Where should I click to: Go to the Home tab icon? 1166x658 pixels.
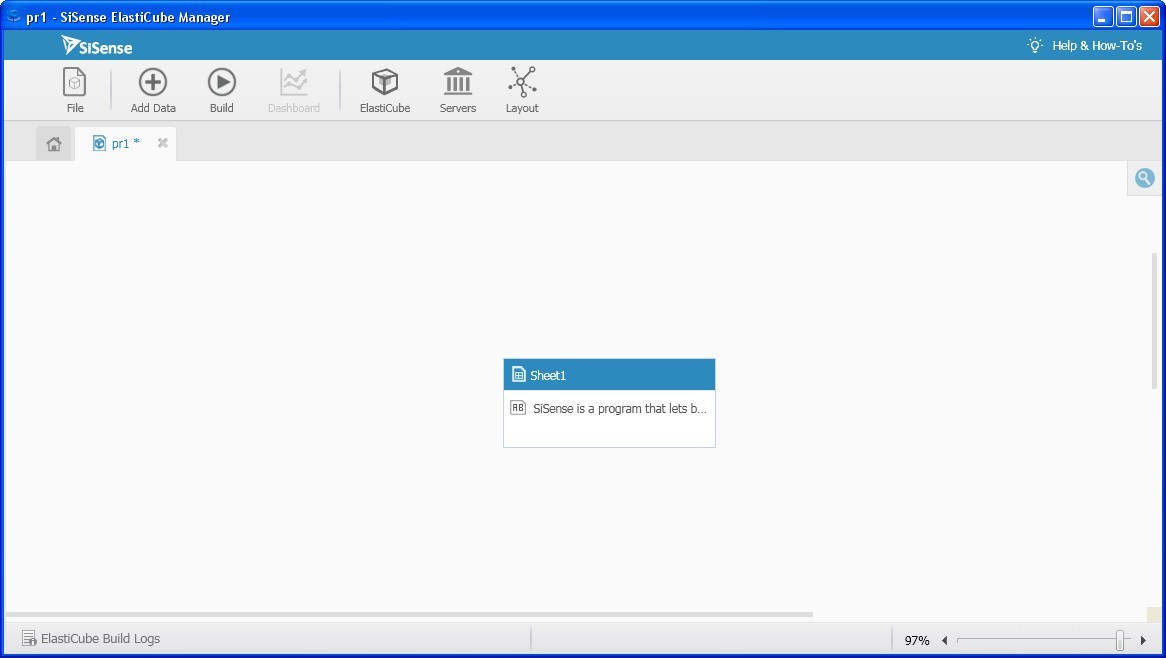(x=54, y=143)
